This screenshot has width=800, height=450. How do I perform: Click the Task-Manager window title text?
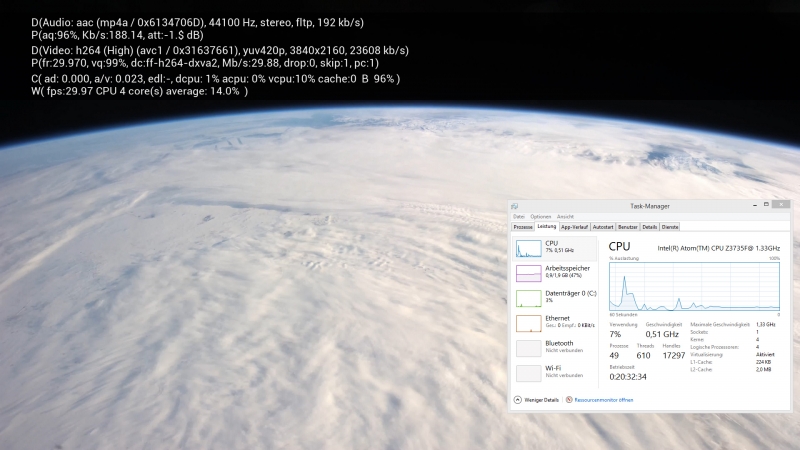(649, 206)
